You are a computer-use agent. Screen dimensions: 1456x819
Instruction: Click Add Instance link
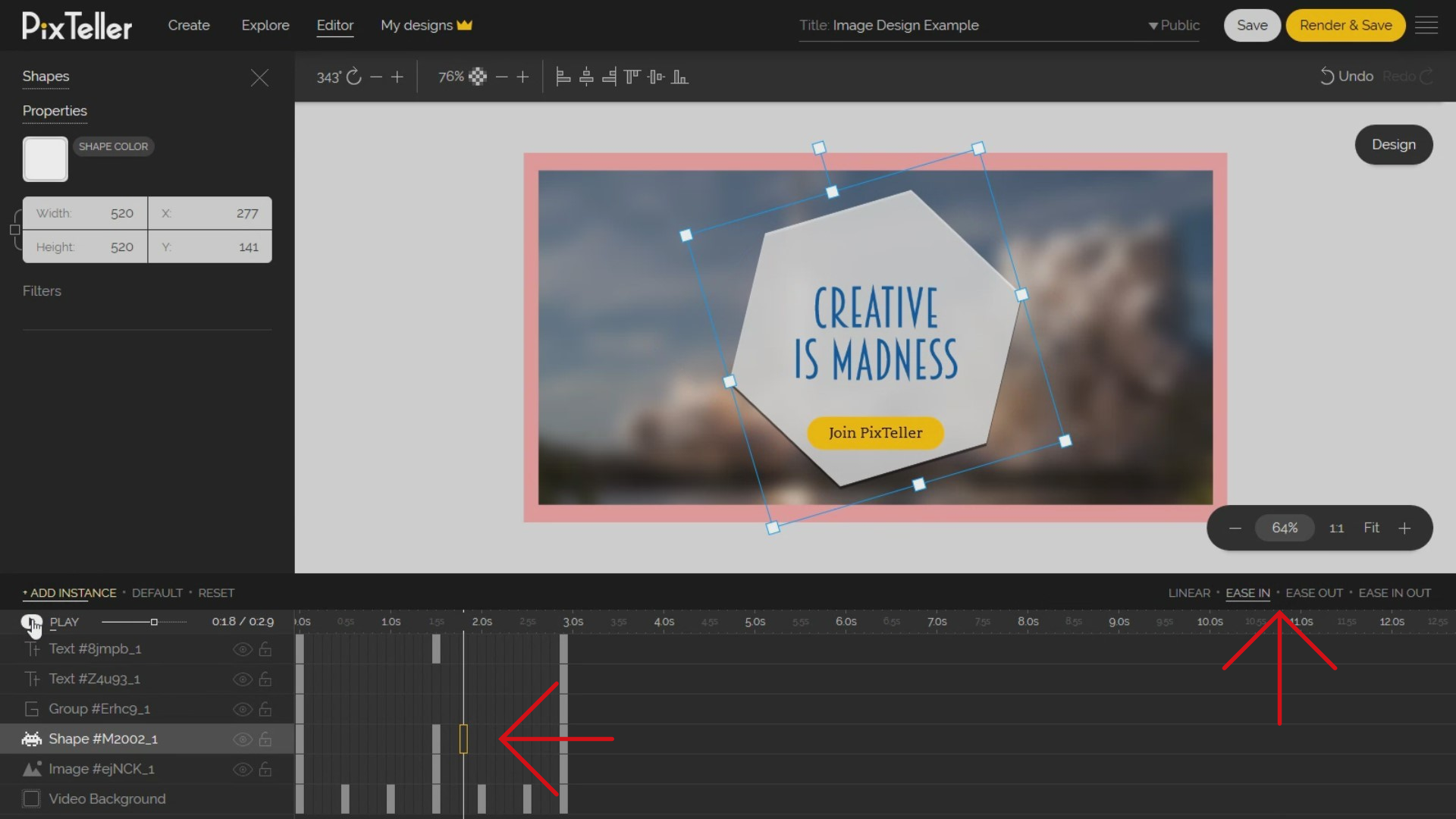click(x=70, y=593)
